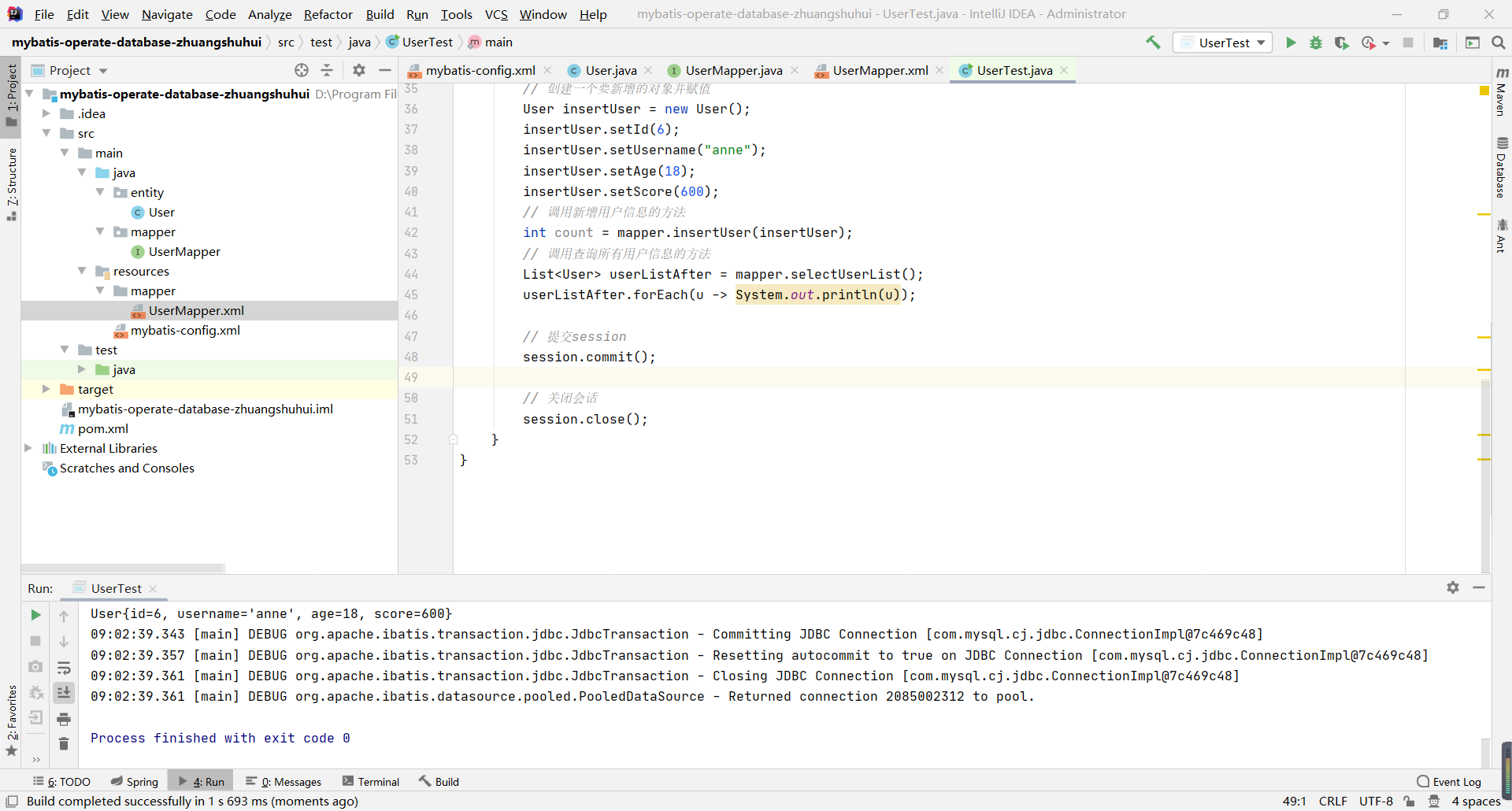The height and width of the screenshot is (811, 1512).
Task: Close the UserTest run tab
Action: coord(153,588)
